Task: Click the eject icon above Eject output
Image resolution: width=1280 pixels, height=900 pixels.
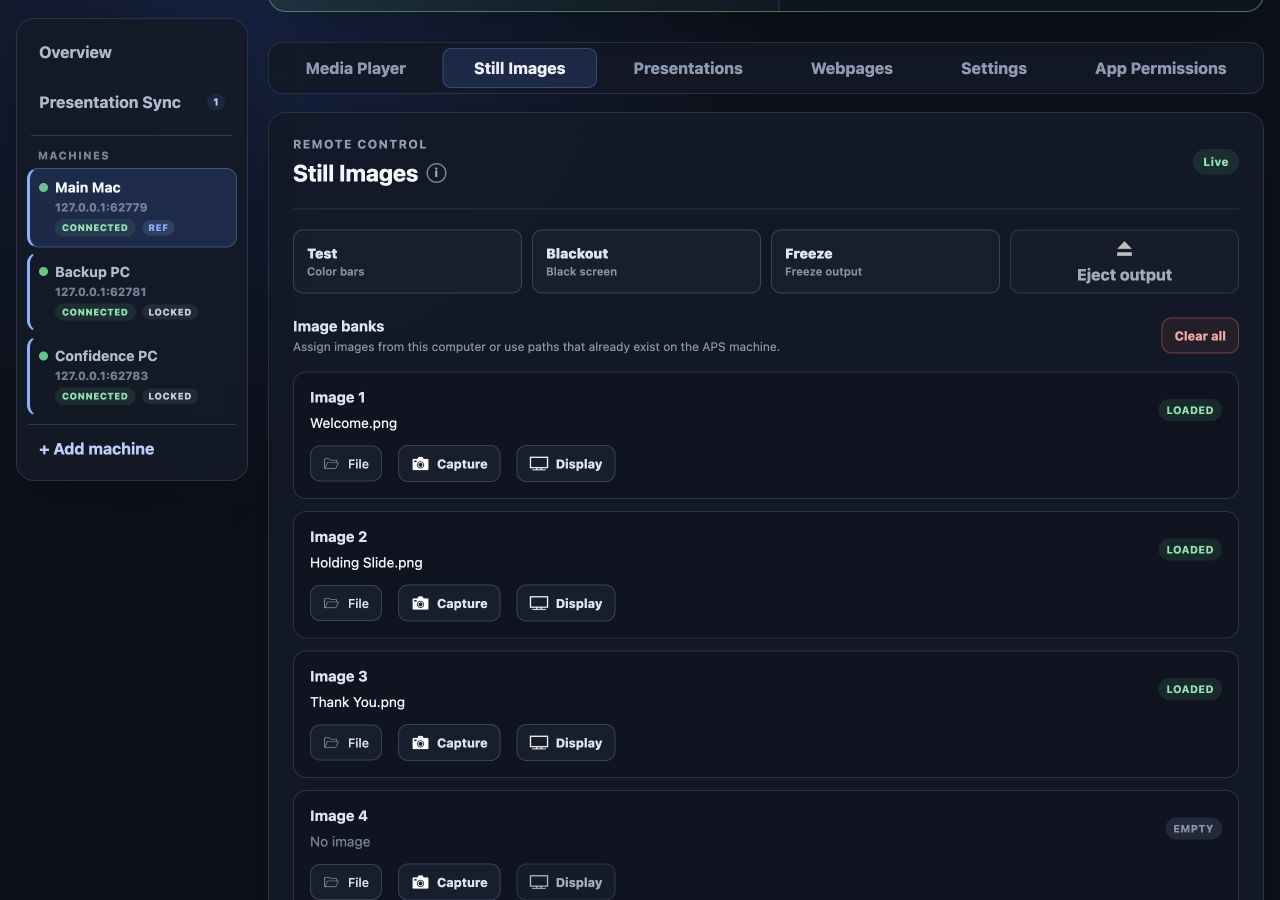Action: (1124, 248)
